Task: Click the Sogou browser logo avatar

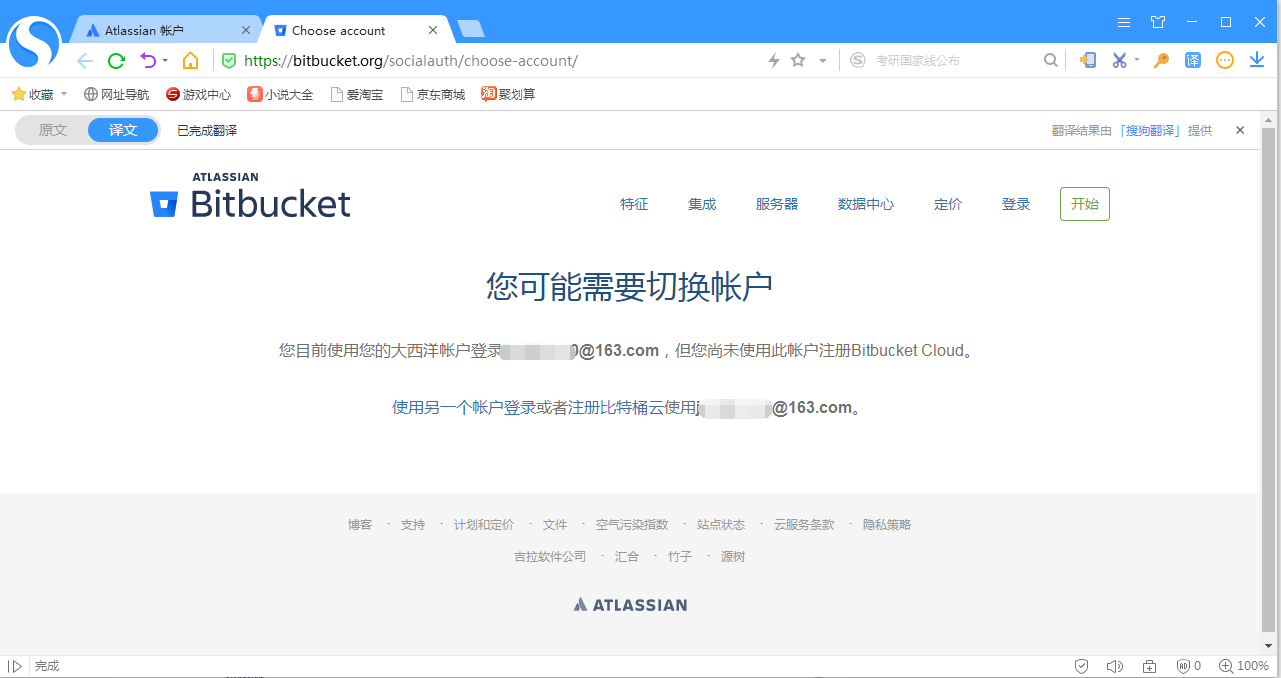Action: coord(34,43)
